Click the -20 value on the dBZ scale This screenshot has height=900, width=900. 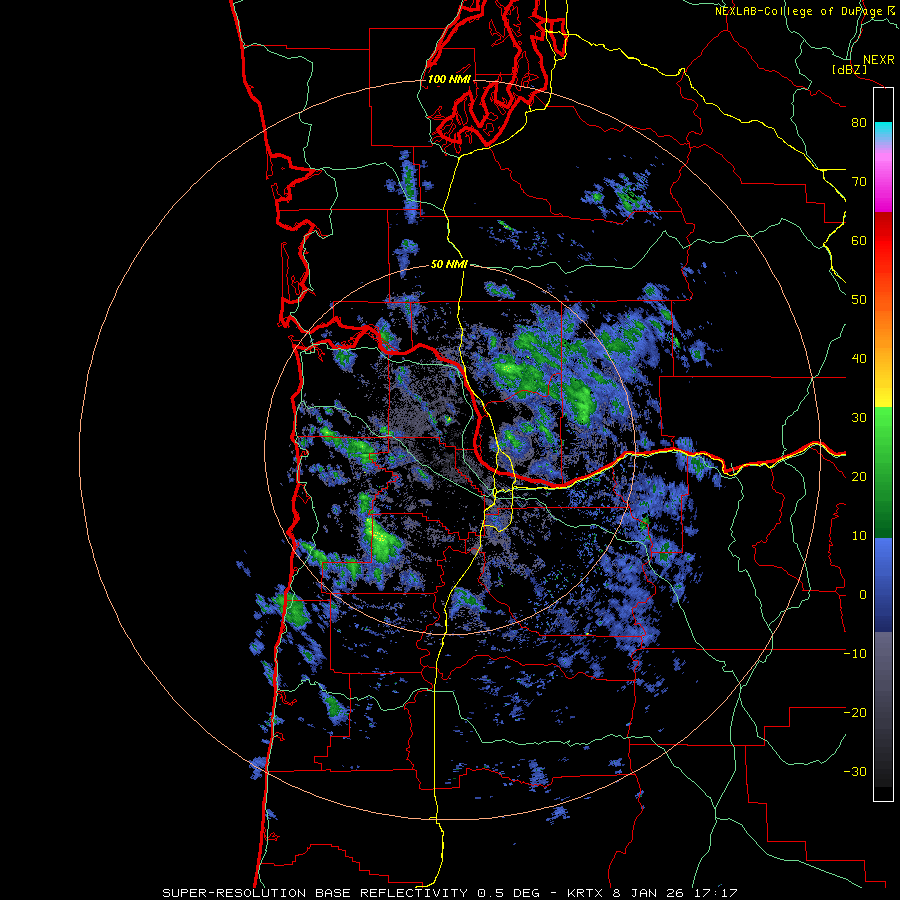855,713
